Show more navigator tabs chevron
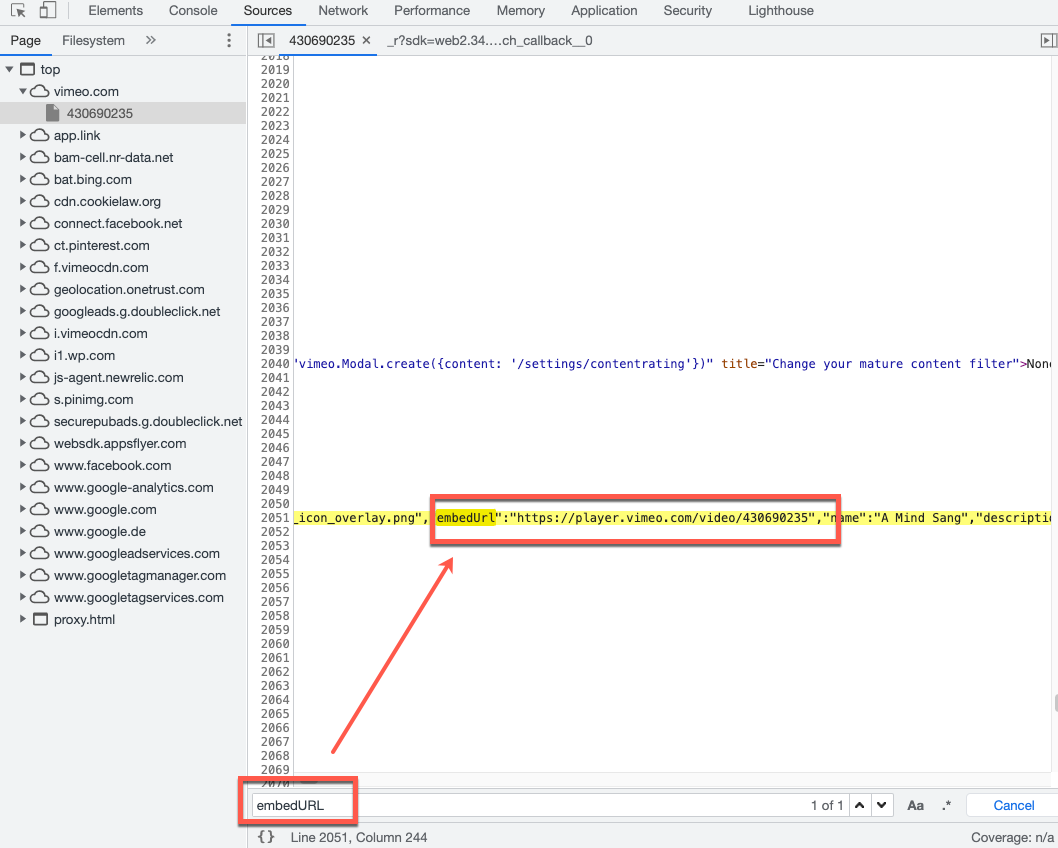Viewport: 1058px width, 848px height. (x=151, y=41)
